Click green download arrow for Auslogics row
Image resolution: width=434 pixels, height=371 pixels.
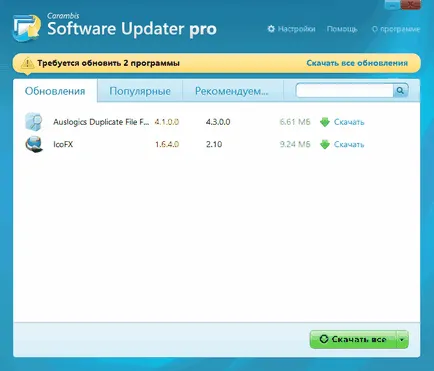[325, 122]
